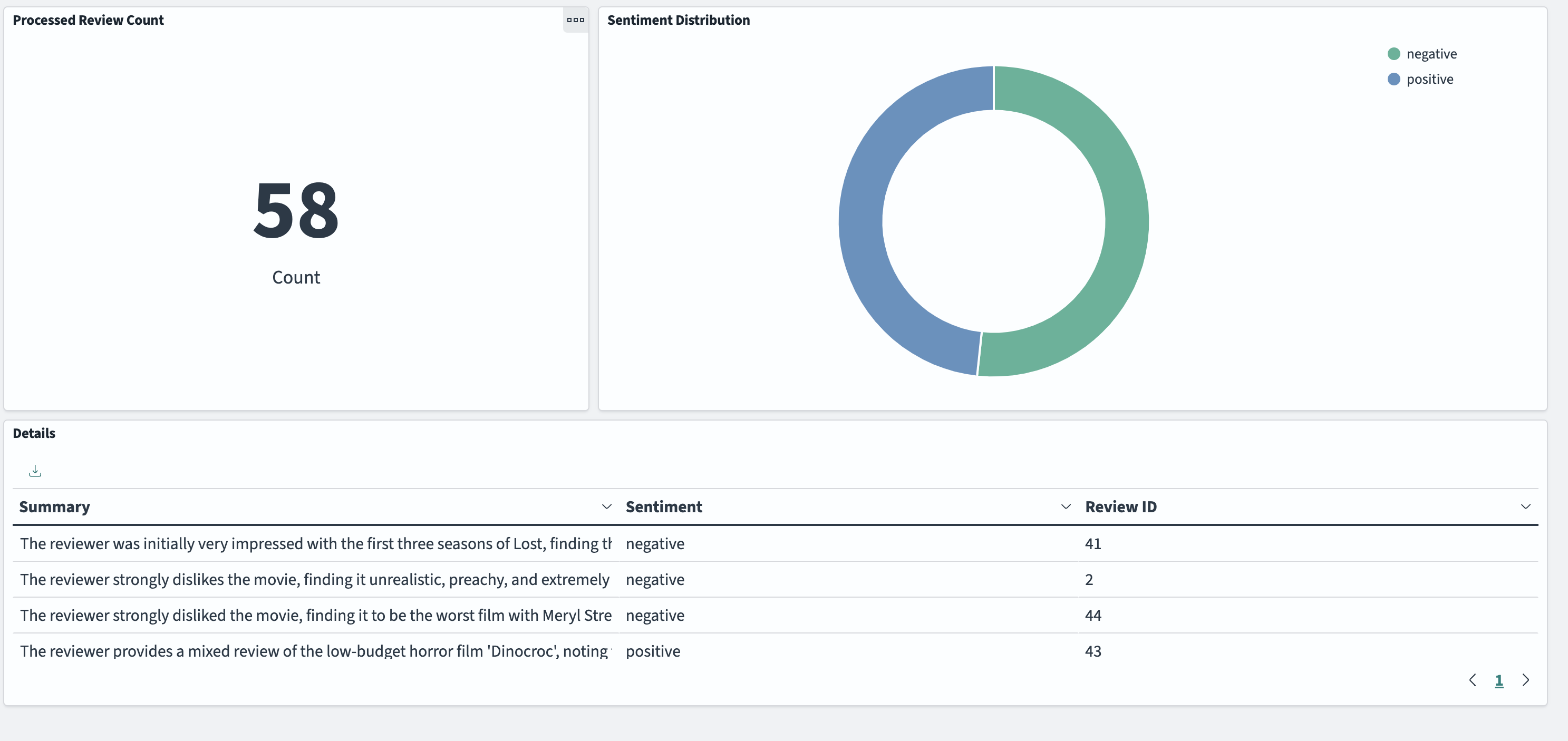Click the Summary column header
Viewport: 1568px width, 741px height.
pos(55,506)
